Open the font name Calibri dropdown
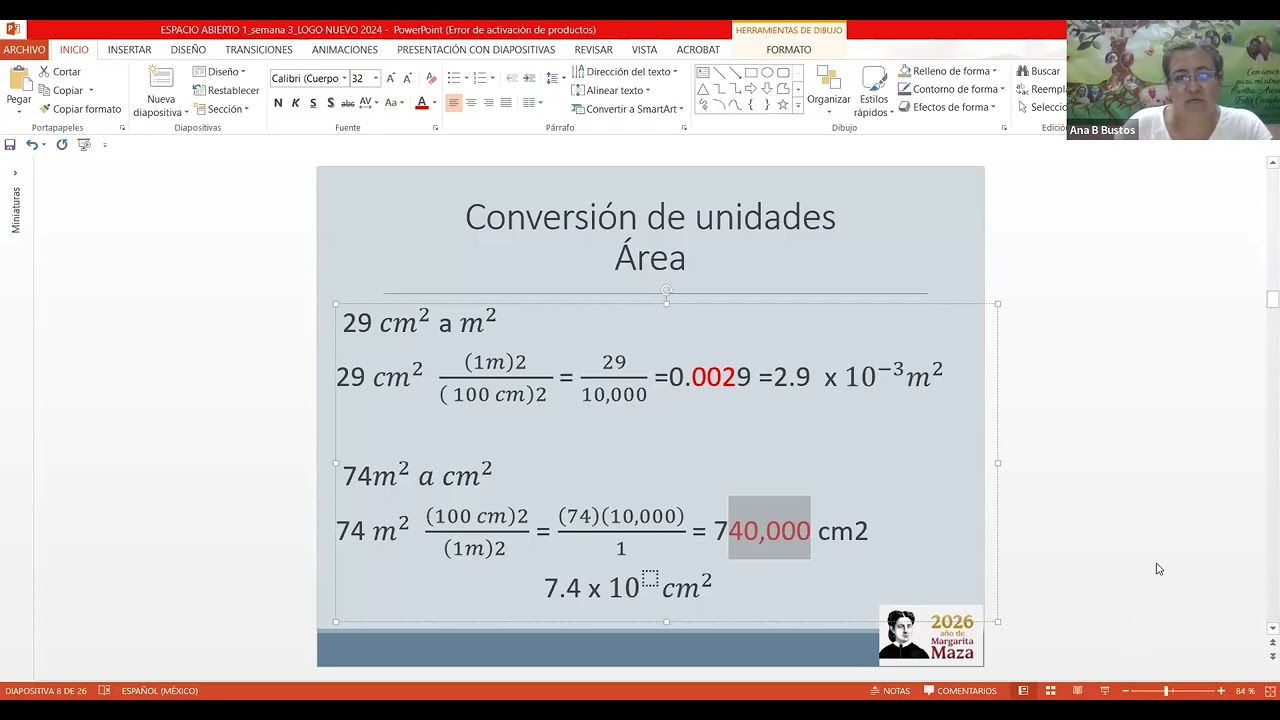1280x720 pixels. click(x=344, y=78)
